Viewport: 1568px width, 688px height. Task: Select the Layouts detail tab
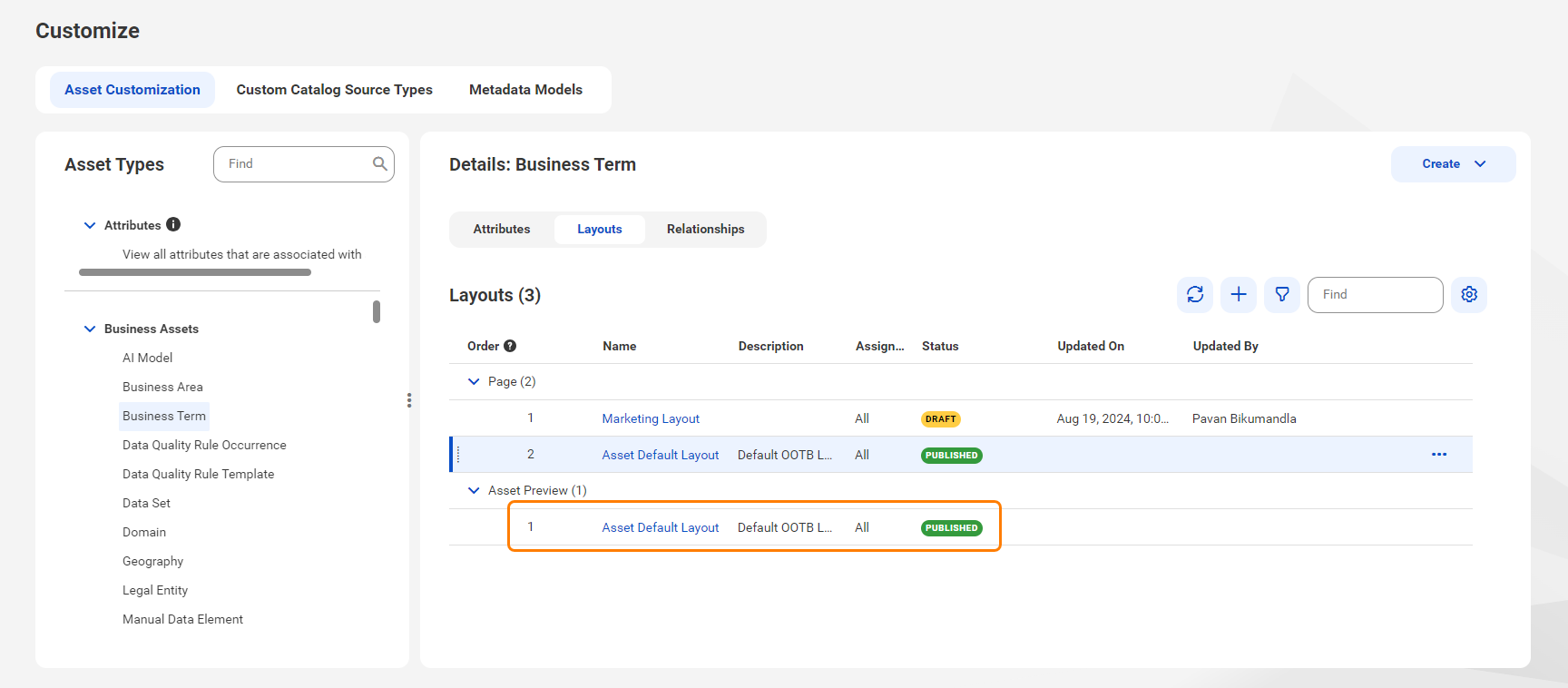600,230
